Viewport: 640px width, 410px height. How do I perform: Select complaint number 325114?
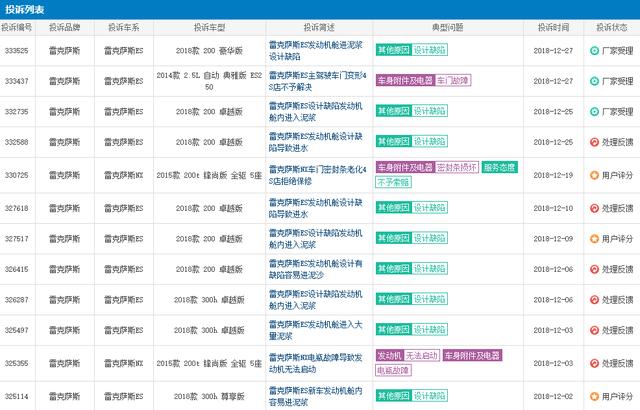pyautogui.click(x=17, y=396)
